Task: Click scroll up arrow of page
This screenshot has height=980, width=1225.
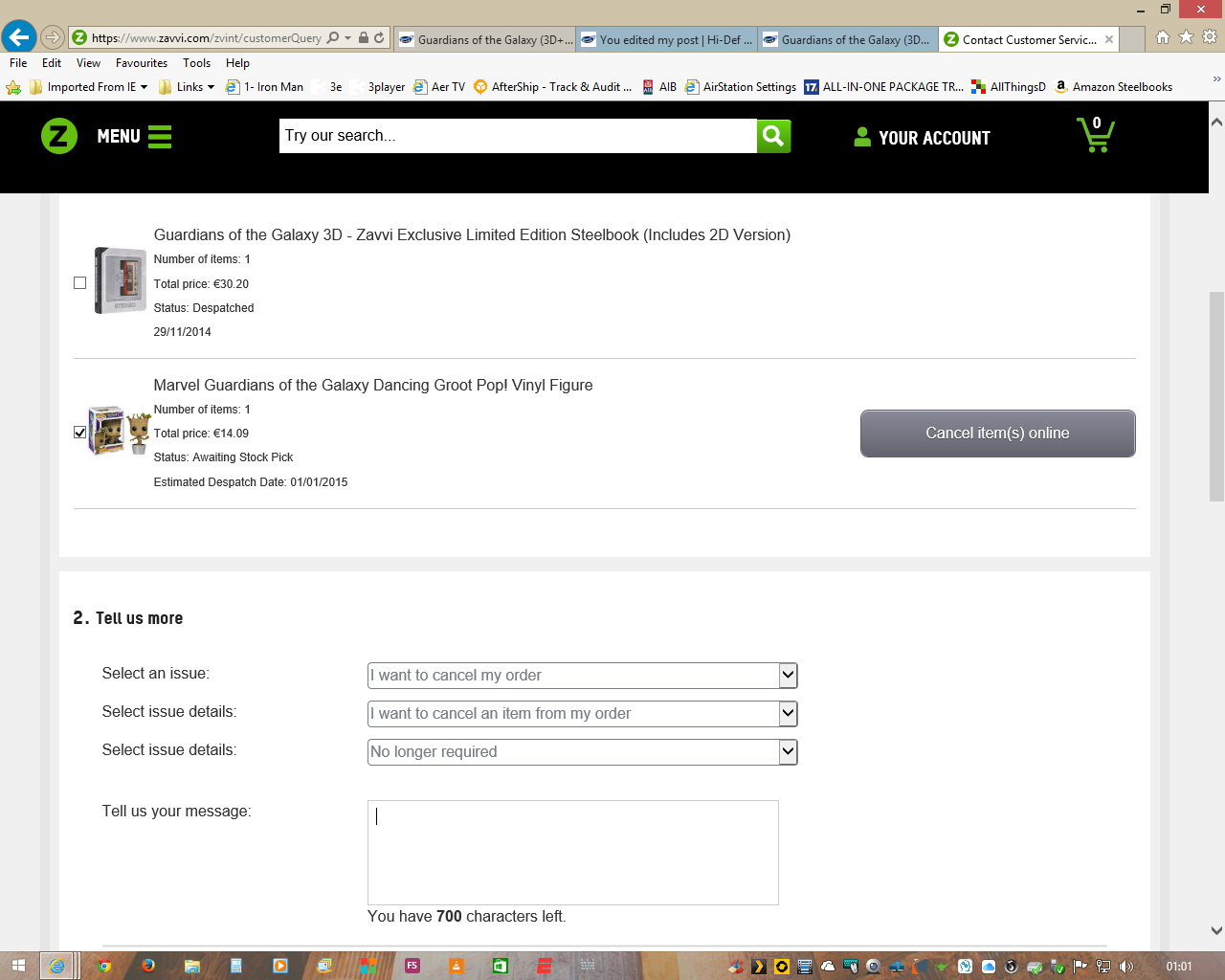Action: pyautogui.click(x=1216, y=122)
